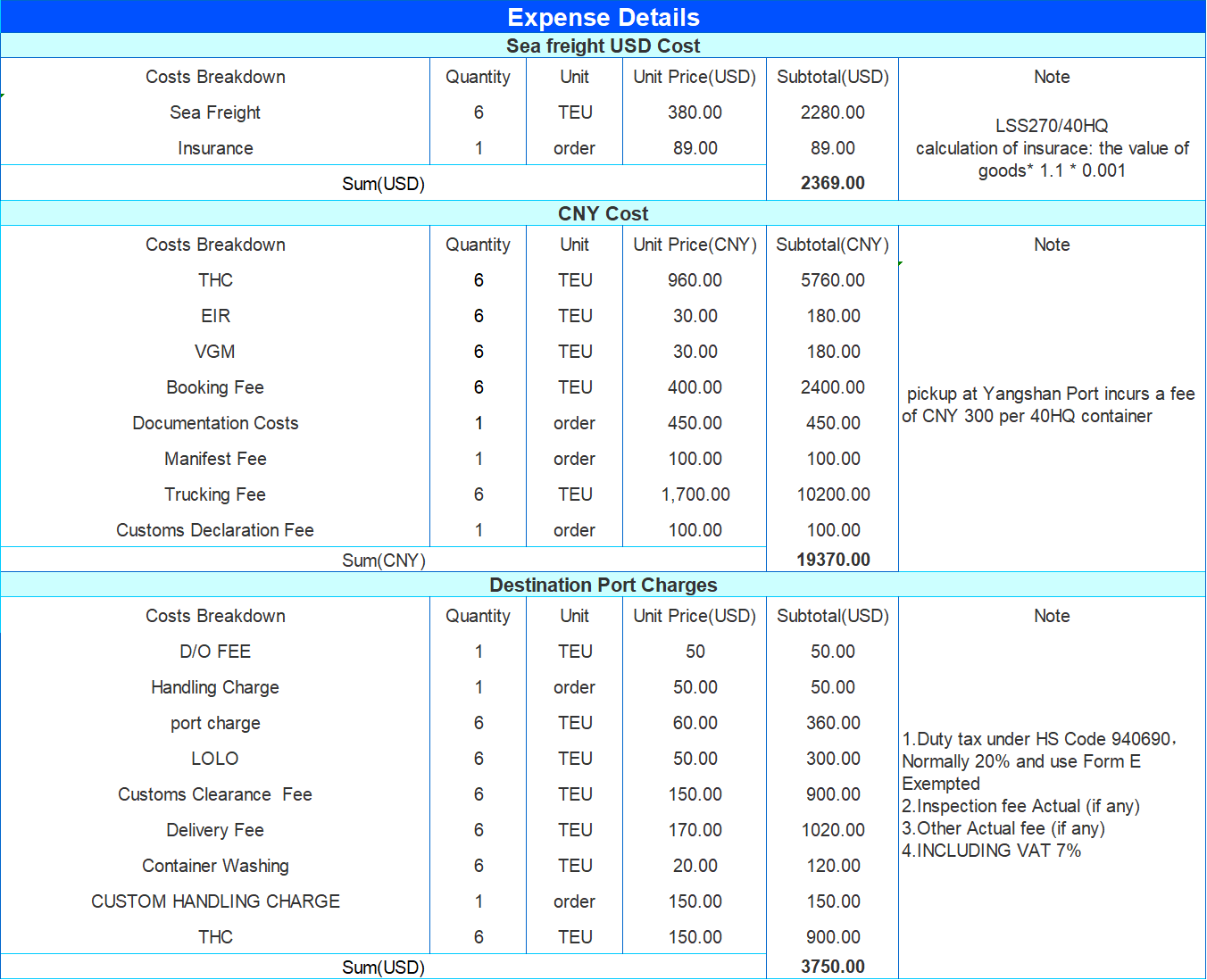Click the 'EIR' row label
The width and height of the screenshot is (1207, 980).
click(215, 316)
